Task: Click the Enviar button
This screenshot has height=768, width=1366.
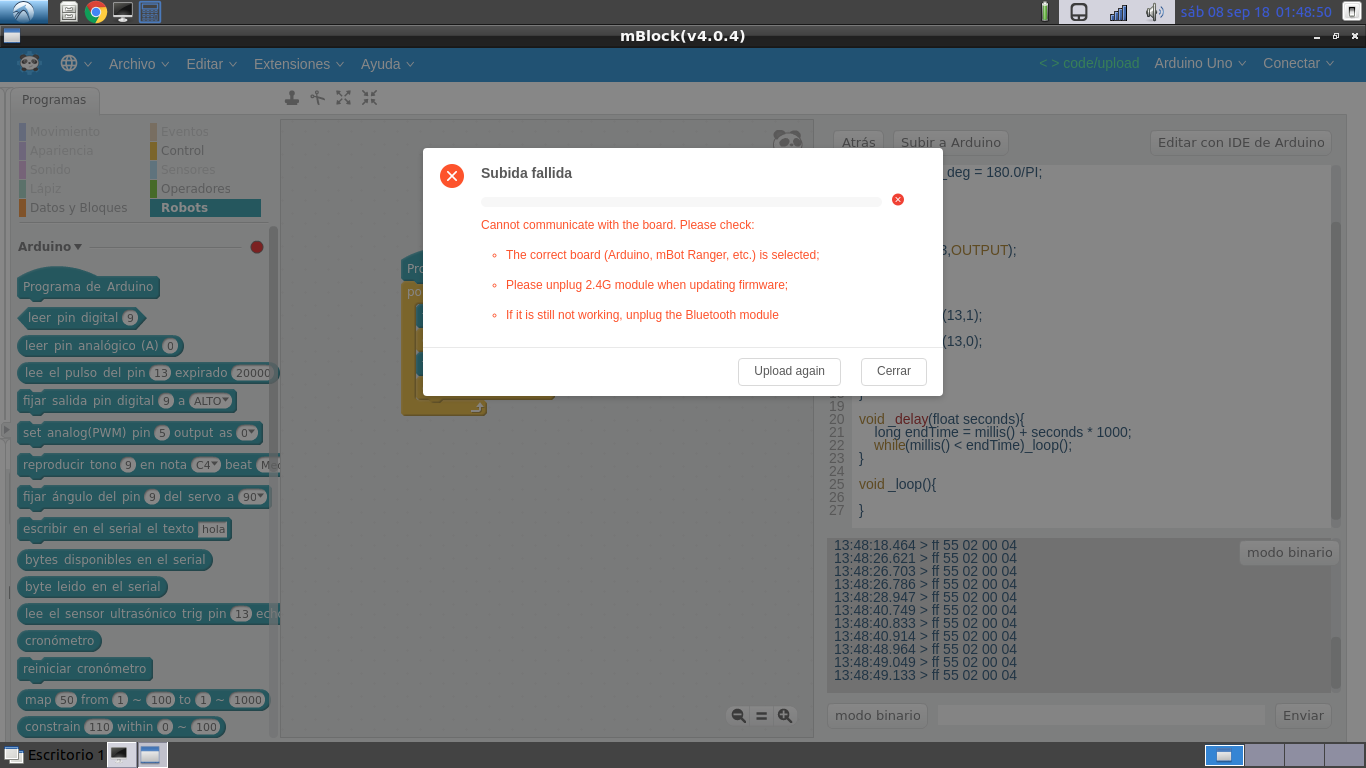Action: pos(1303,715)
